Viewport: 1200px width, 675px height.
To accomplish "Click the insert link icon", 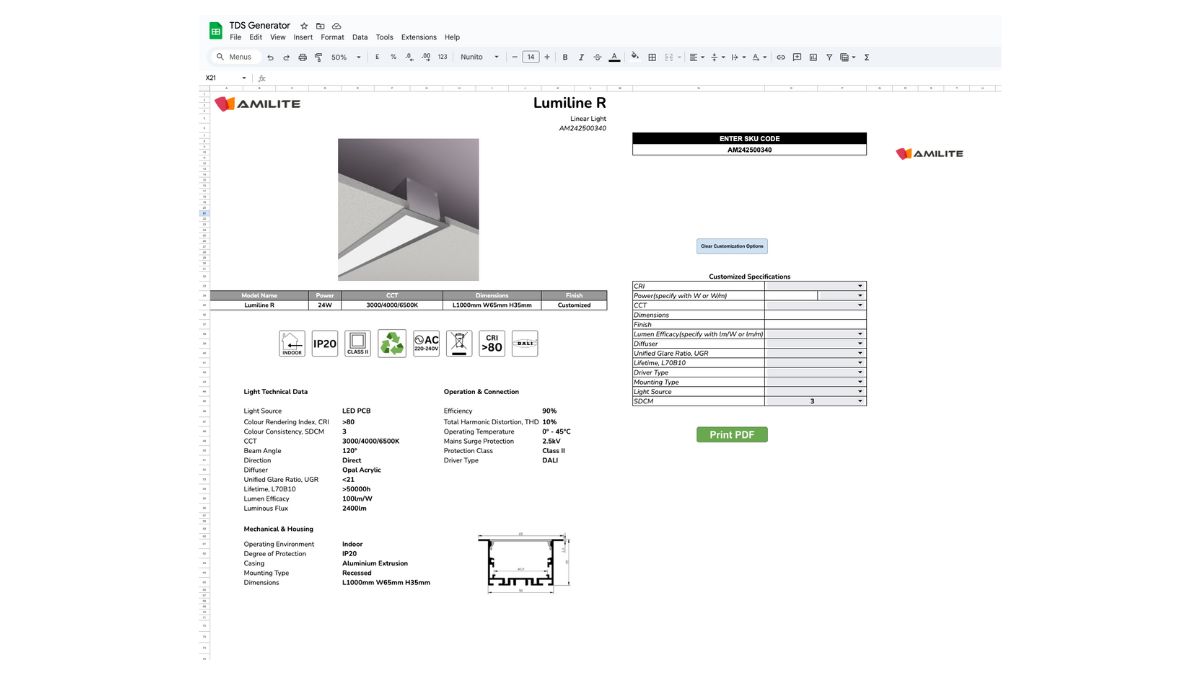I will click(781, 57).
